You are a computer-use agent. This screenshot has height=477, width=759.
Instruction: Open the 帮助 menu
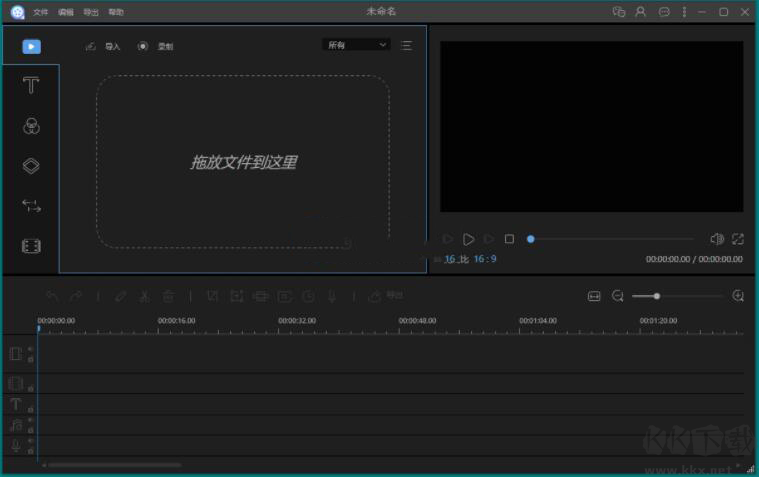click(x=116, y=12)
